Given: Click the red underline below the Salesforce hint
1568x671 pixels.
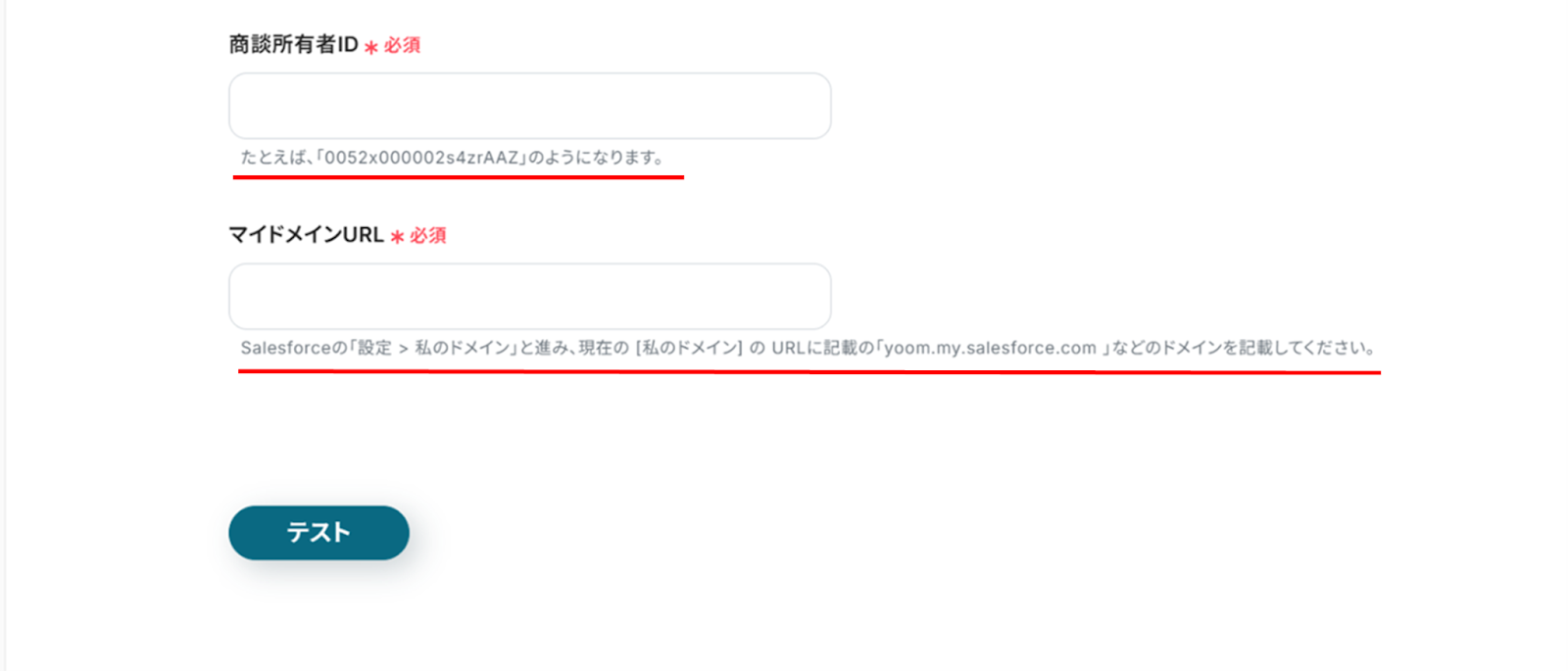Looking at the screenshot, I should click(x=808, y=372).
